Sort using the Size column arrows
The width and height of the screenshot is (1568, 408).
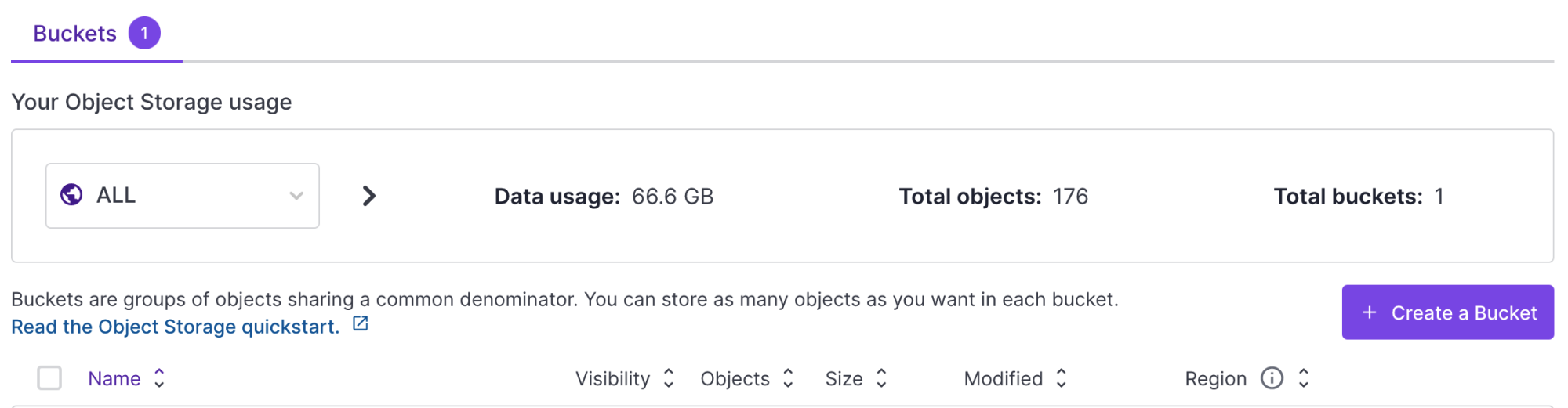[881, 378]
